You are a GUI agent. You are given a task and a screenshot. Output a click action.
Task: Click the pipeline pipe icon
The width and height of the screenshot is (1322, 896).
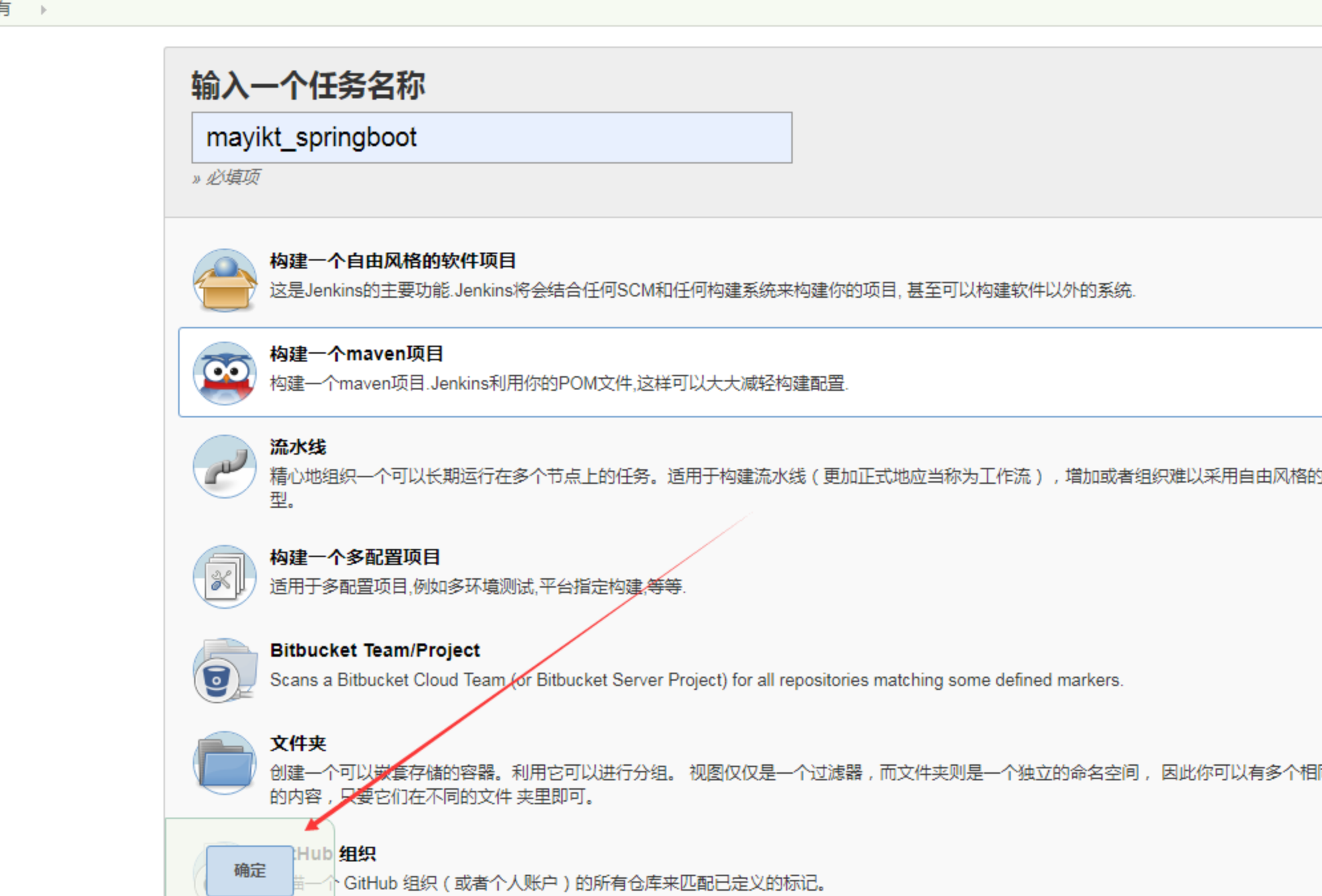pos(225,467)
